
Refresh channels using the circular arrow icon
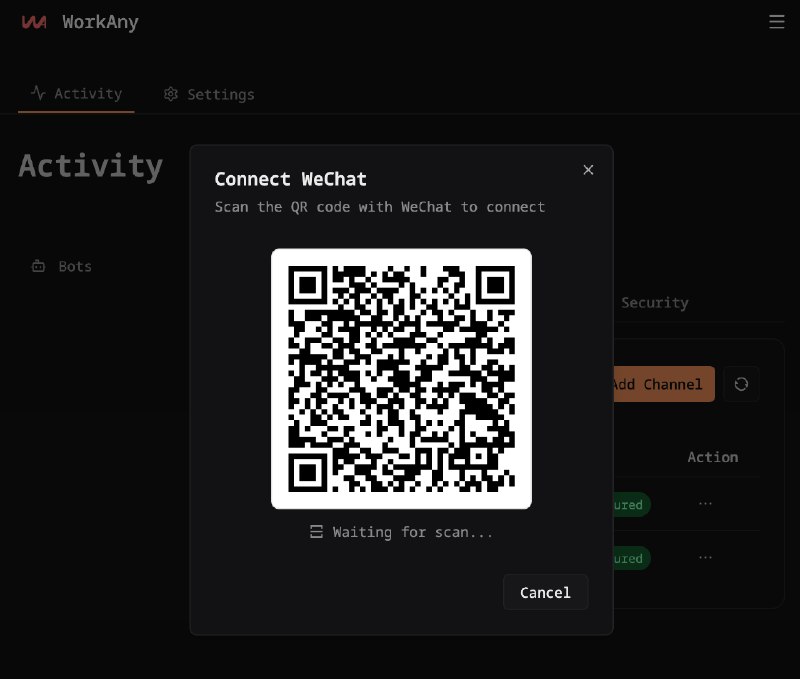click(x=741, y=384)
